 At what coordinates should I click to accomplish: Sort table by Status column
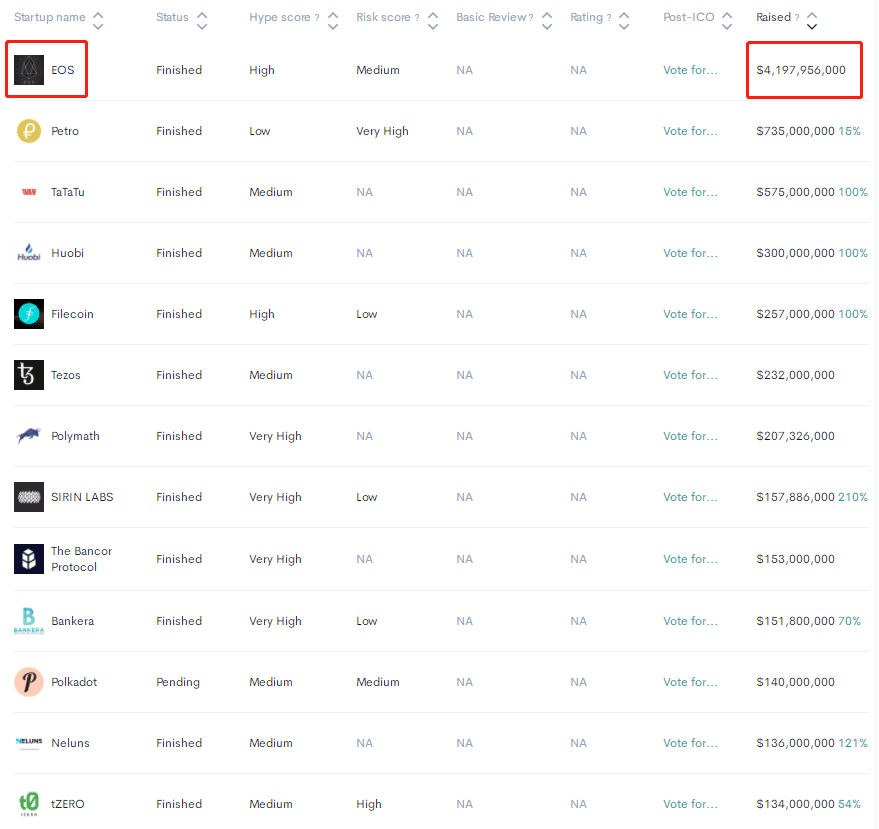point(202,21)
